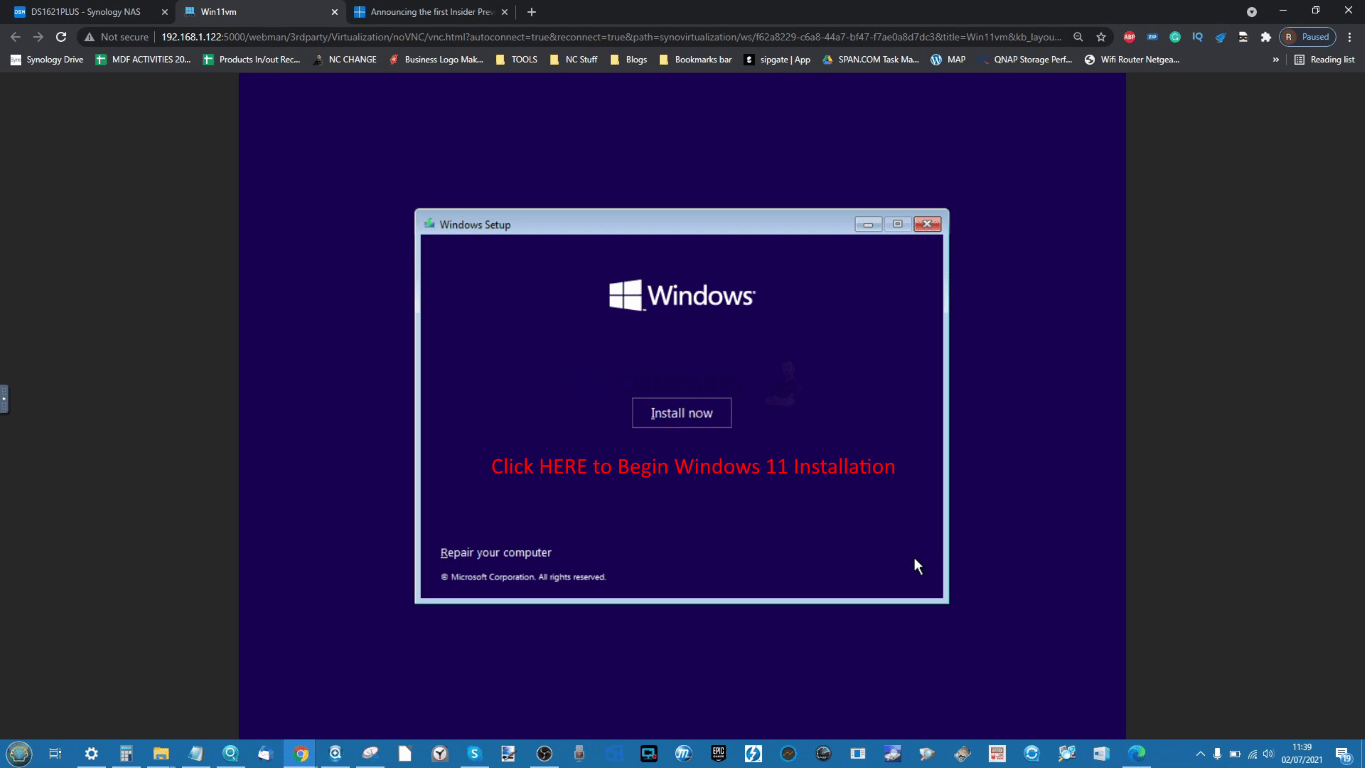Expand the noVNC control bar handle
Screen dimensions: 1365x768
tap(4, 399)
